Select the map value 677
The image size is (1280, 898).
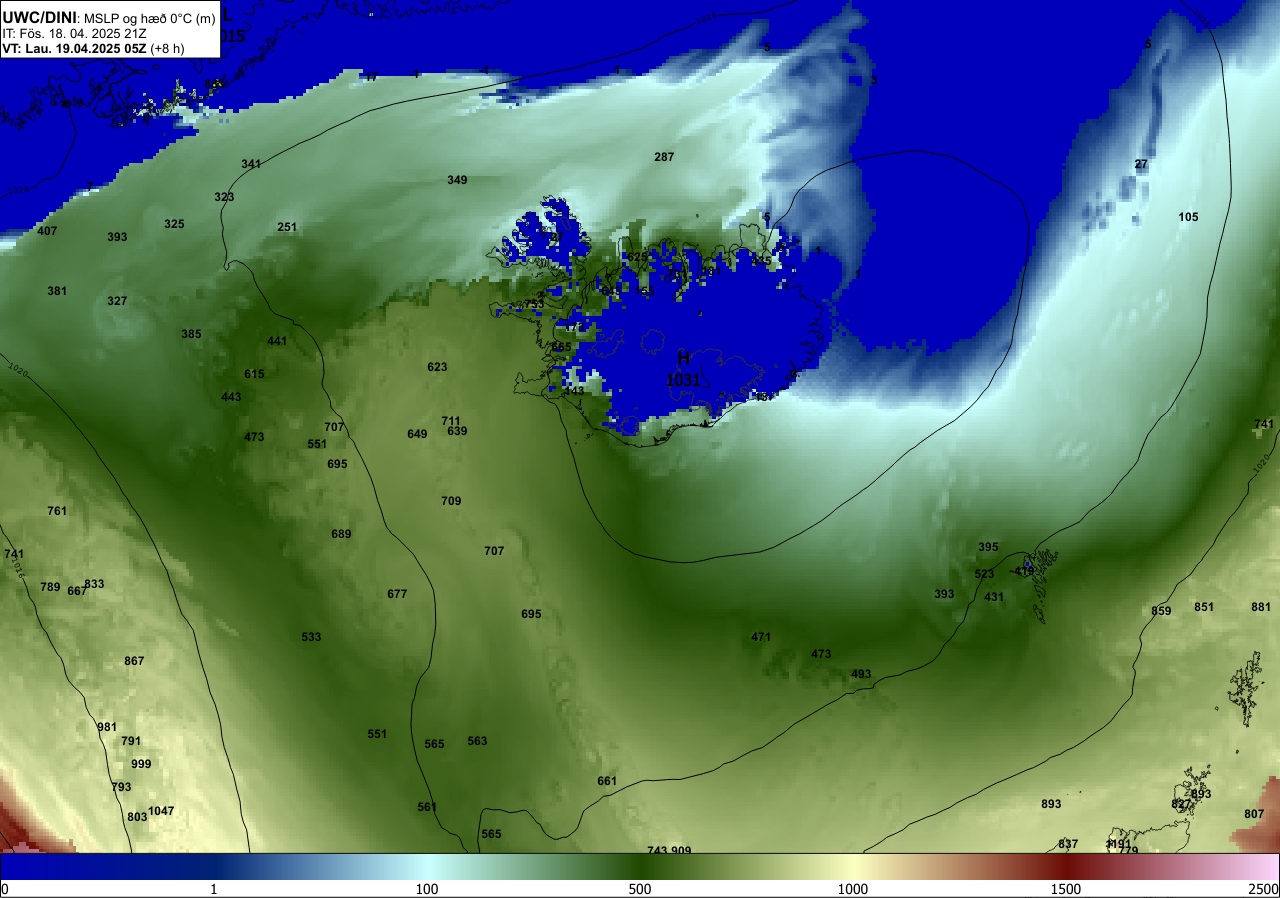(397, 594)
